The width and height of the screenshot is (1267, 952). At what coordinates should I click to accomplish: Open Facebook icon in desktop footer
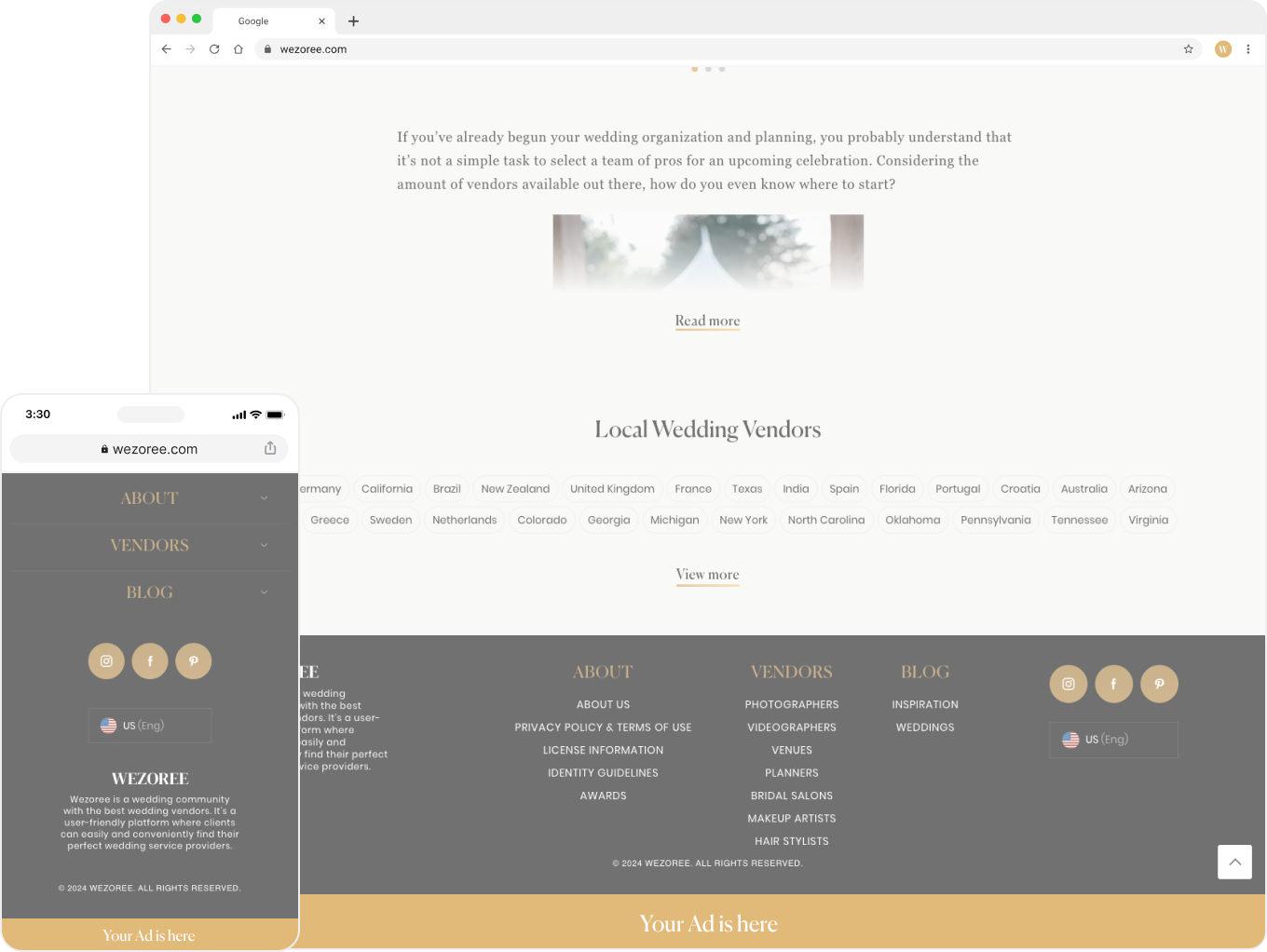click(1113, 684)
